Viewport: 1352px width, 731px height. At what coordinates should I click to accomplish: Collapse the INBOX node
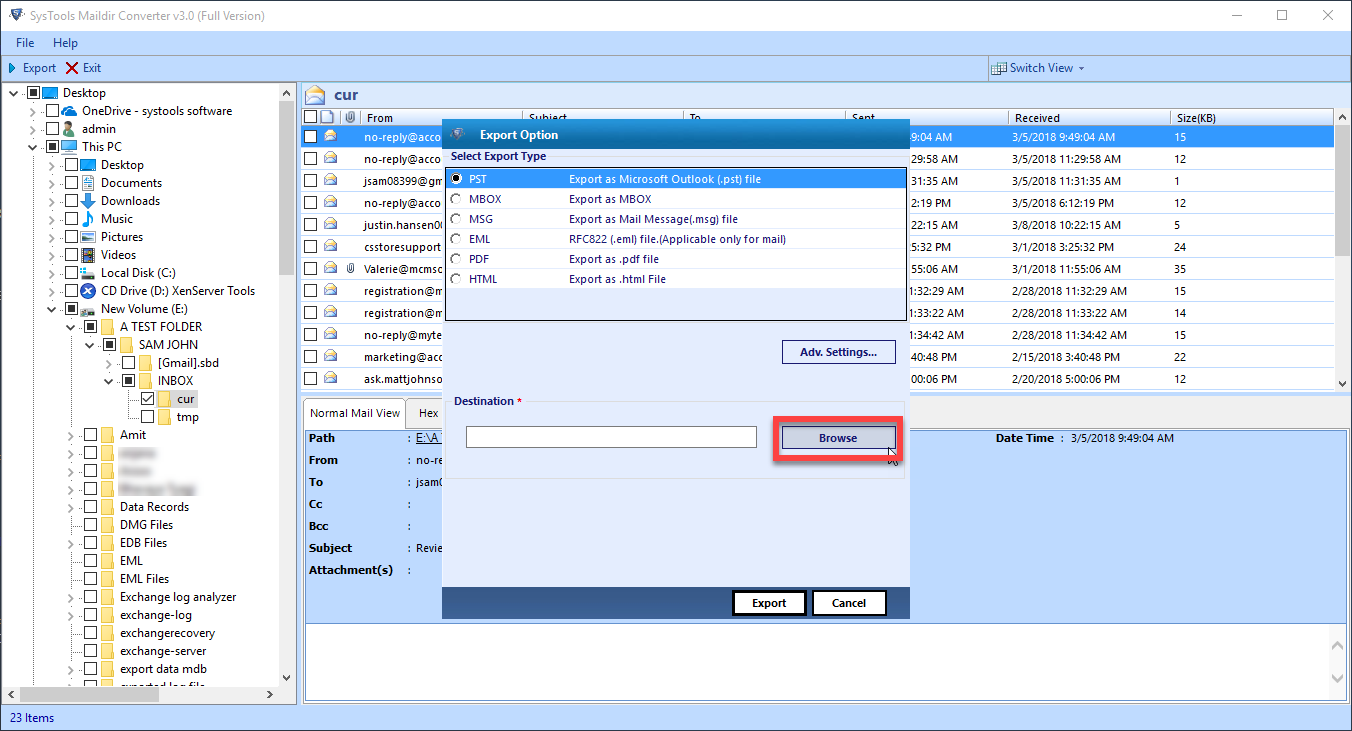click(x=109, y=381)
